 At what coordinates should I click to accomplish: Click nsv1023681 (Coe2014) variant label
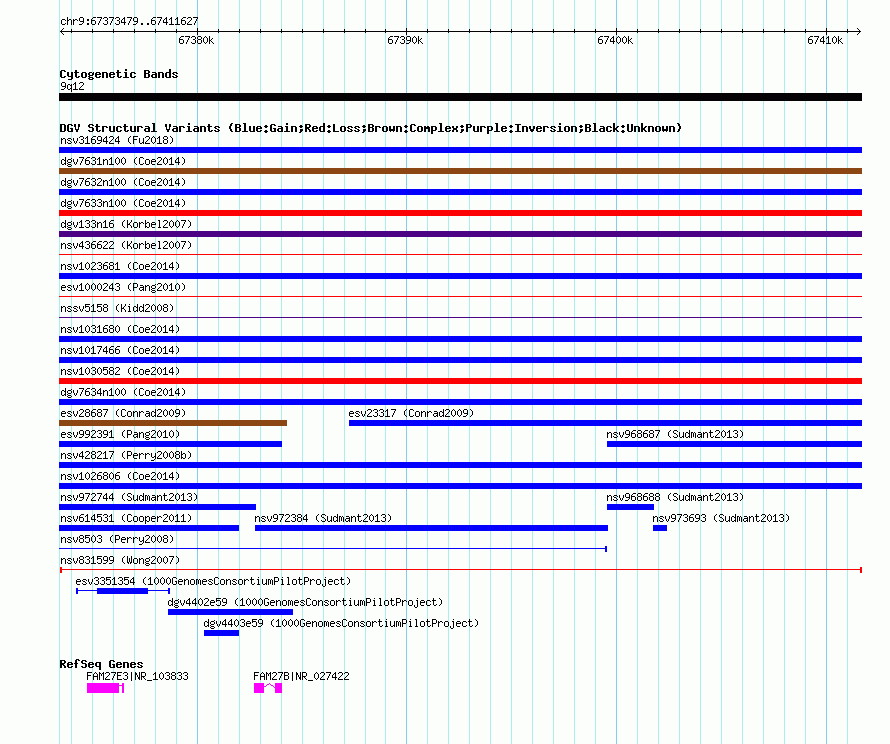tap(120, 266)
